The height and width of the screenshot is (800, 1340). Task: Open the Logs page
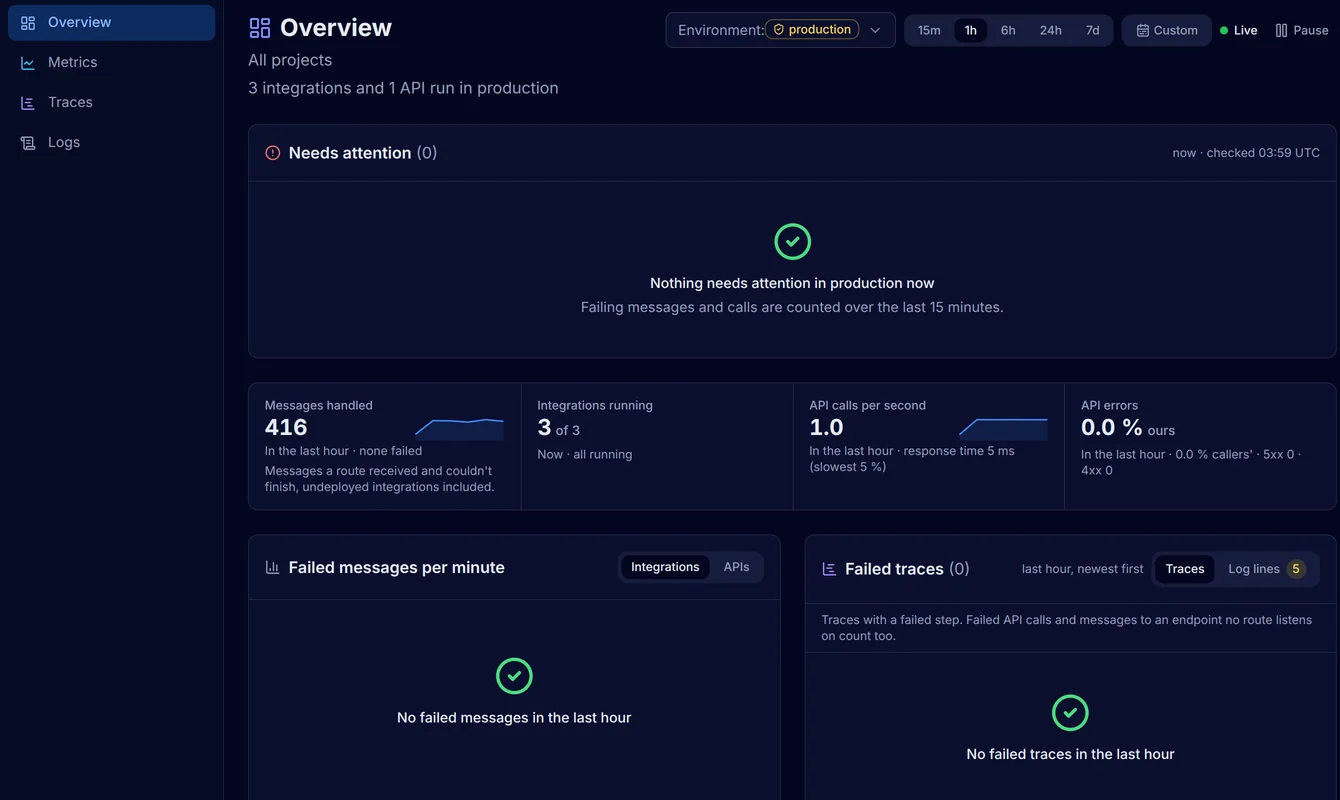point(112,142)
